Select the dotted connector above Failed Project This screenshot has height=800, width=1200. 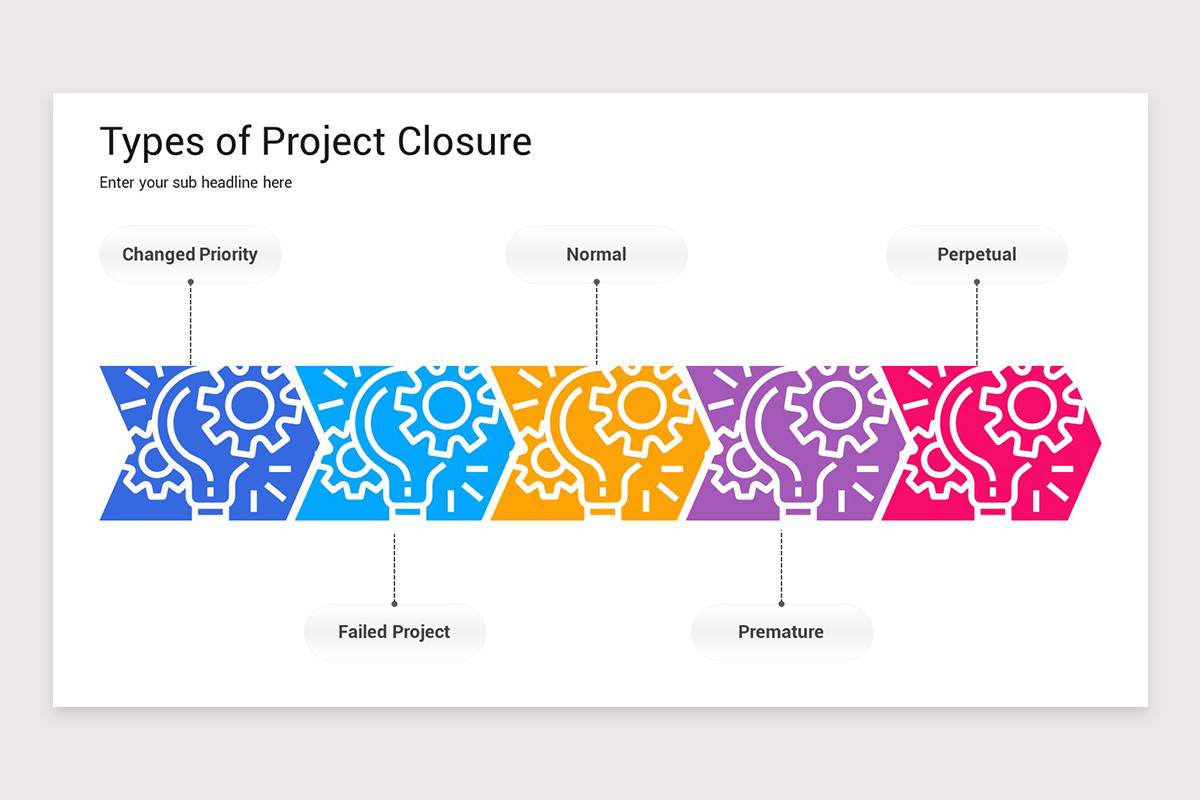click(394, 569)
